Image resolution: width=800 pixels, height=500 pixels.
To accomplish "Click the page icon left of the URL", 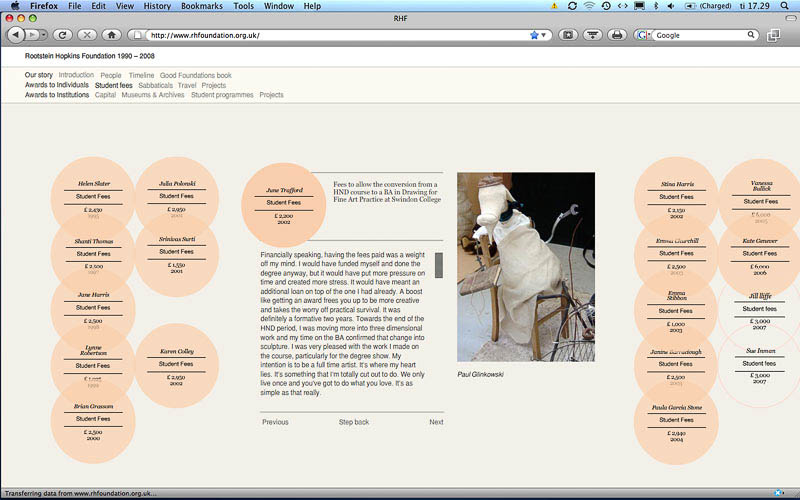I will [x=137, y=35].
